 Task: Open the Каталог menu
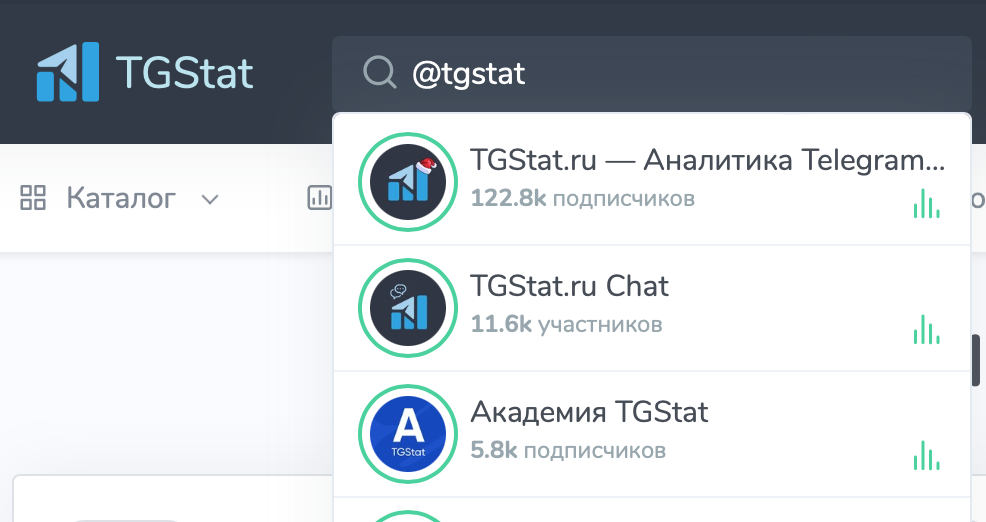click(121, 198)
